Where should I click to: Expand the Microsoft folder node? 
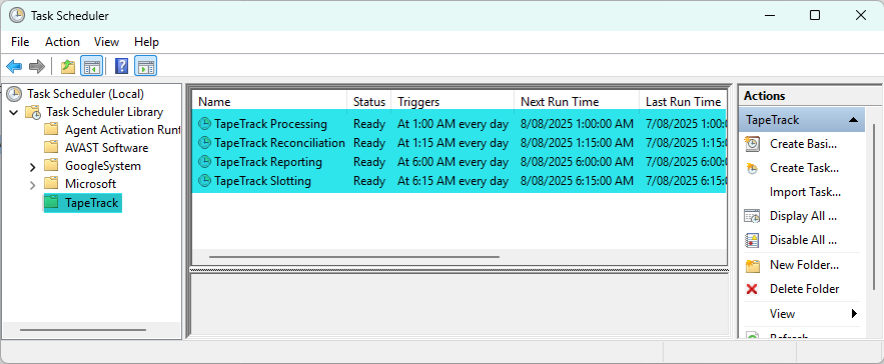pos(32,184)
